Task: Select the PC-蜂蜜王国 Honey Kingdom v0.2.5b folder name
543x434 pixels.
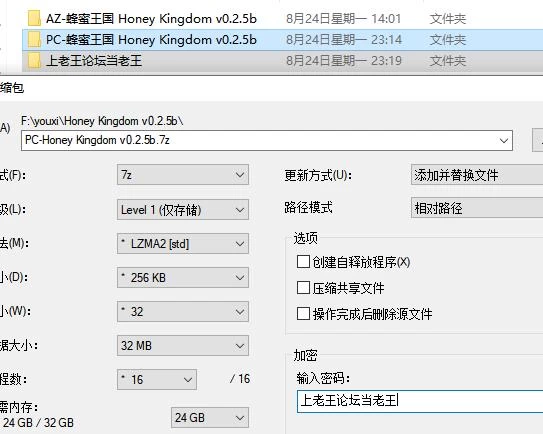Action: click(x=151, y=39)
